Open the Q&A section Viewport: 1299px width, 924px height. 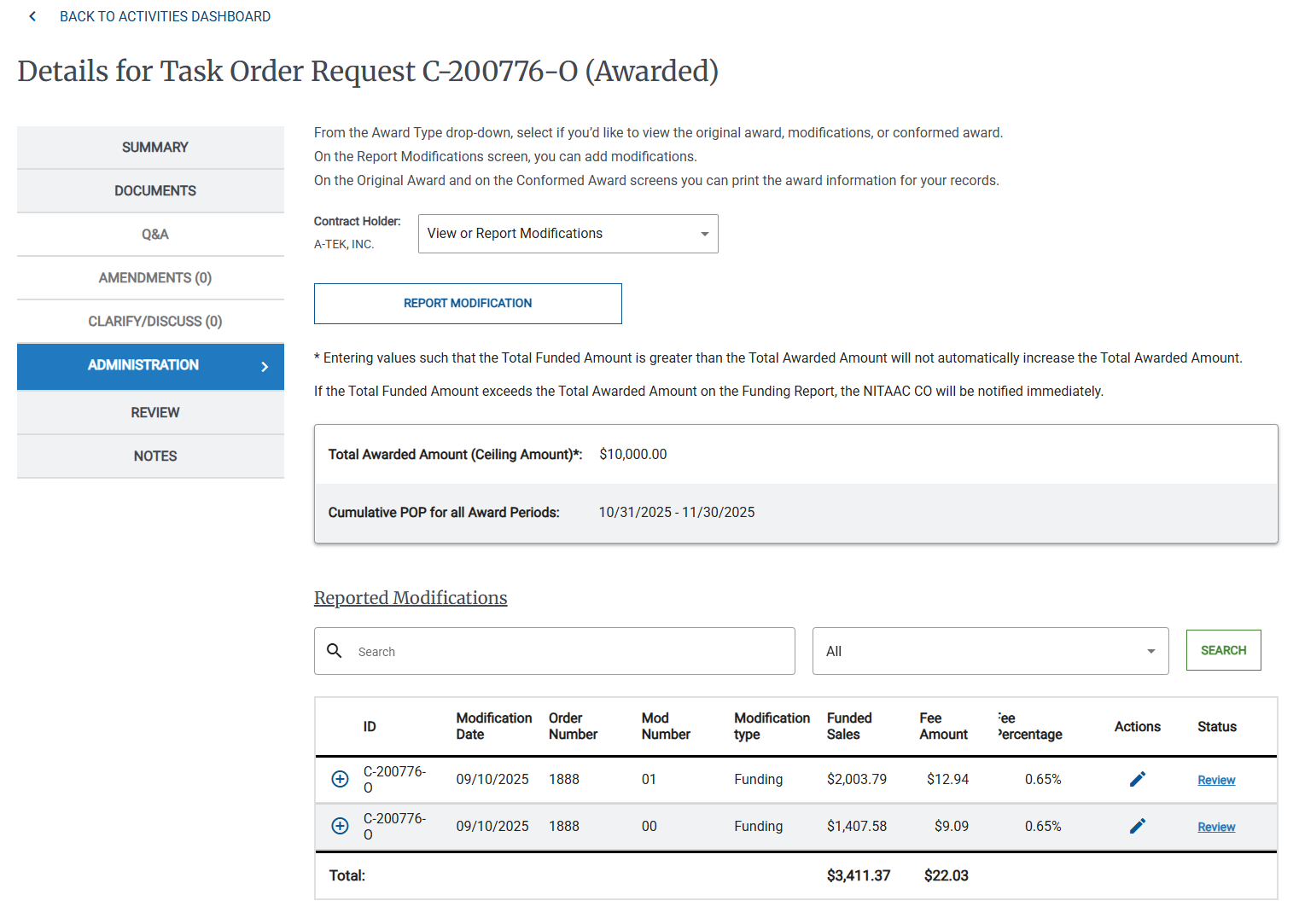(154, 234)
